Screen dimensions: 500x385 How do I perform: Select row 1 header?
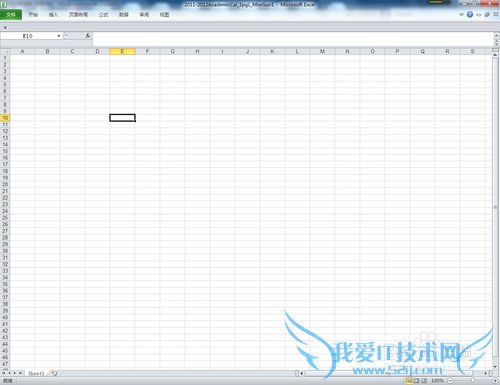[x=5, y=58]
